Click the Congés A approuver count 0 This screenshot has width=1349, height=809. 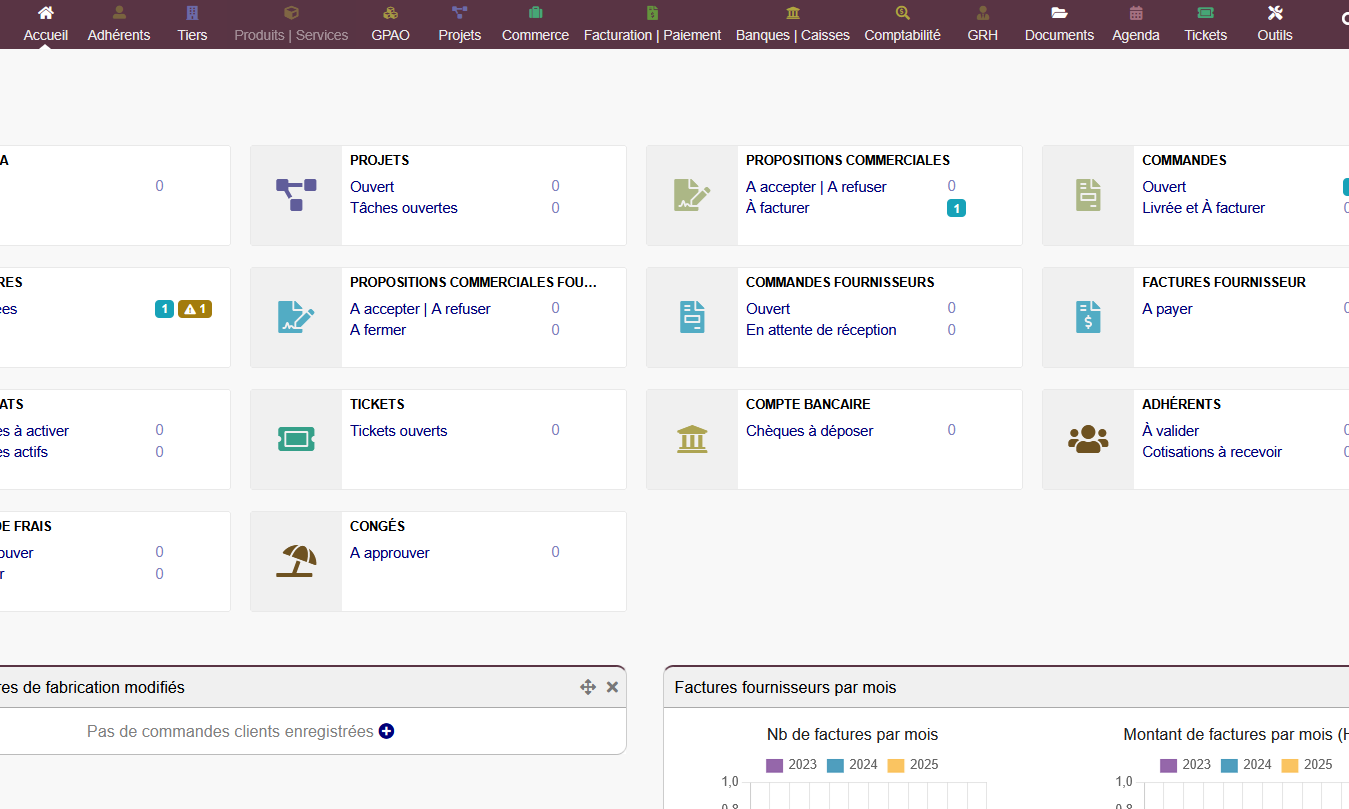point(555,552)
